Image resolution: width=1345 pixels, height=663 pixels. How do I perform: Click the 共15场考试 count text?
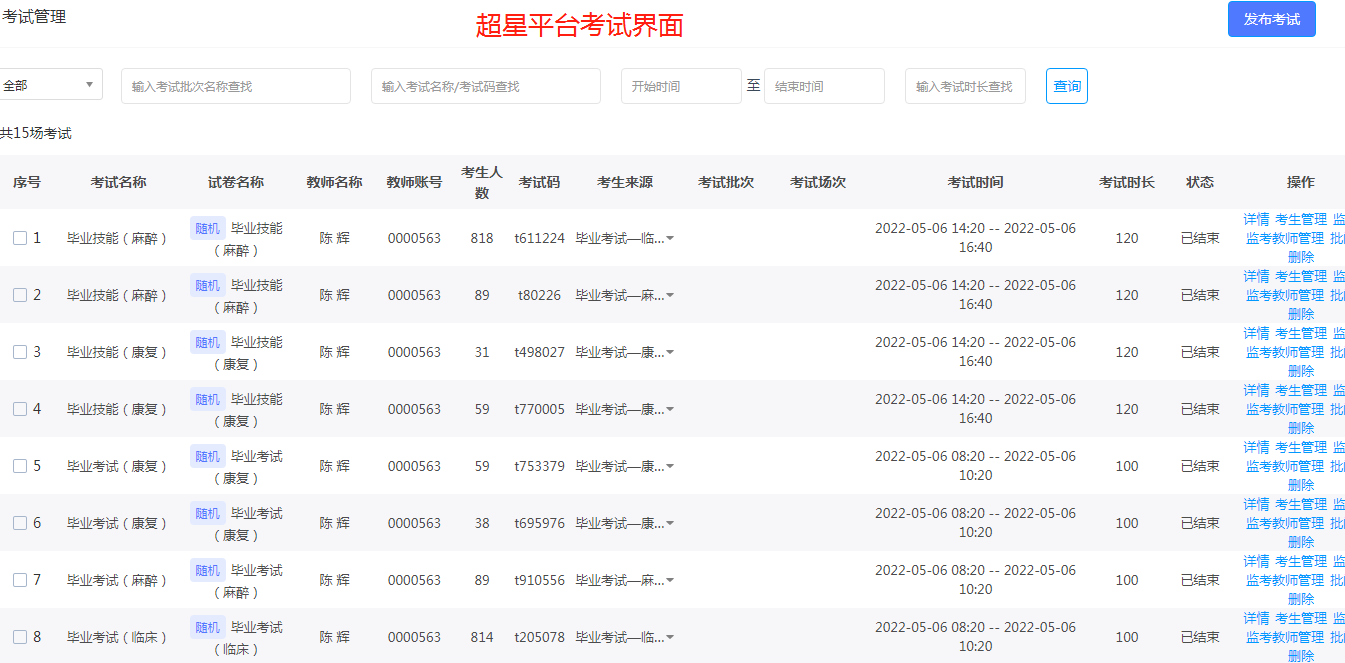36,133
